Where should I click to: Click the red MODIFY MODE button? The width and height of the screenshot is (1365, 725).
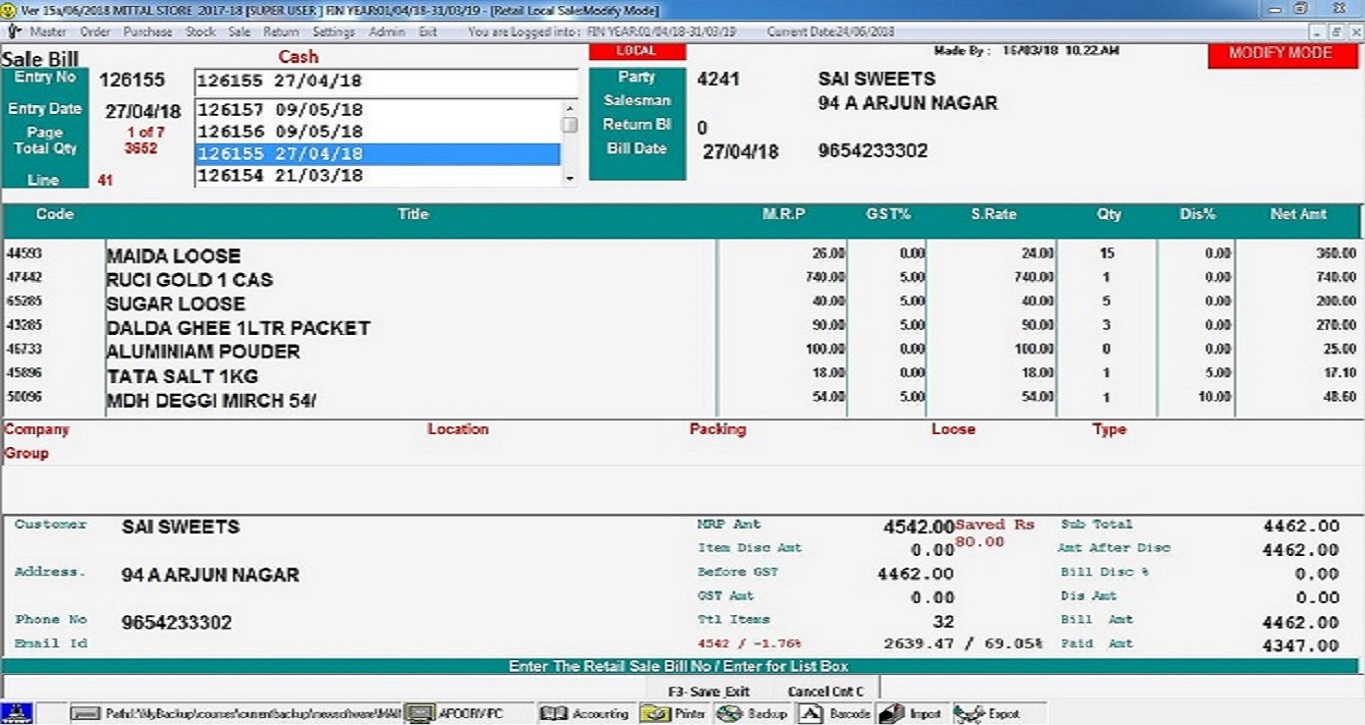(x=1280, y=54)
